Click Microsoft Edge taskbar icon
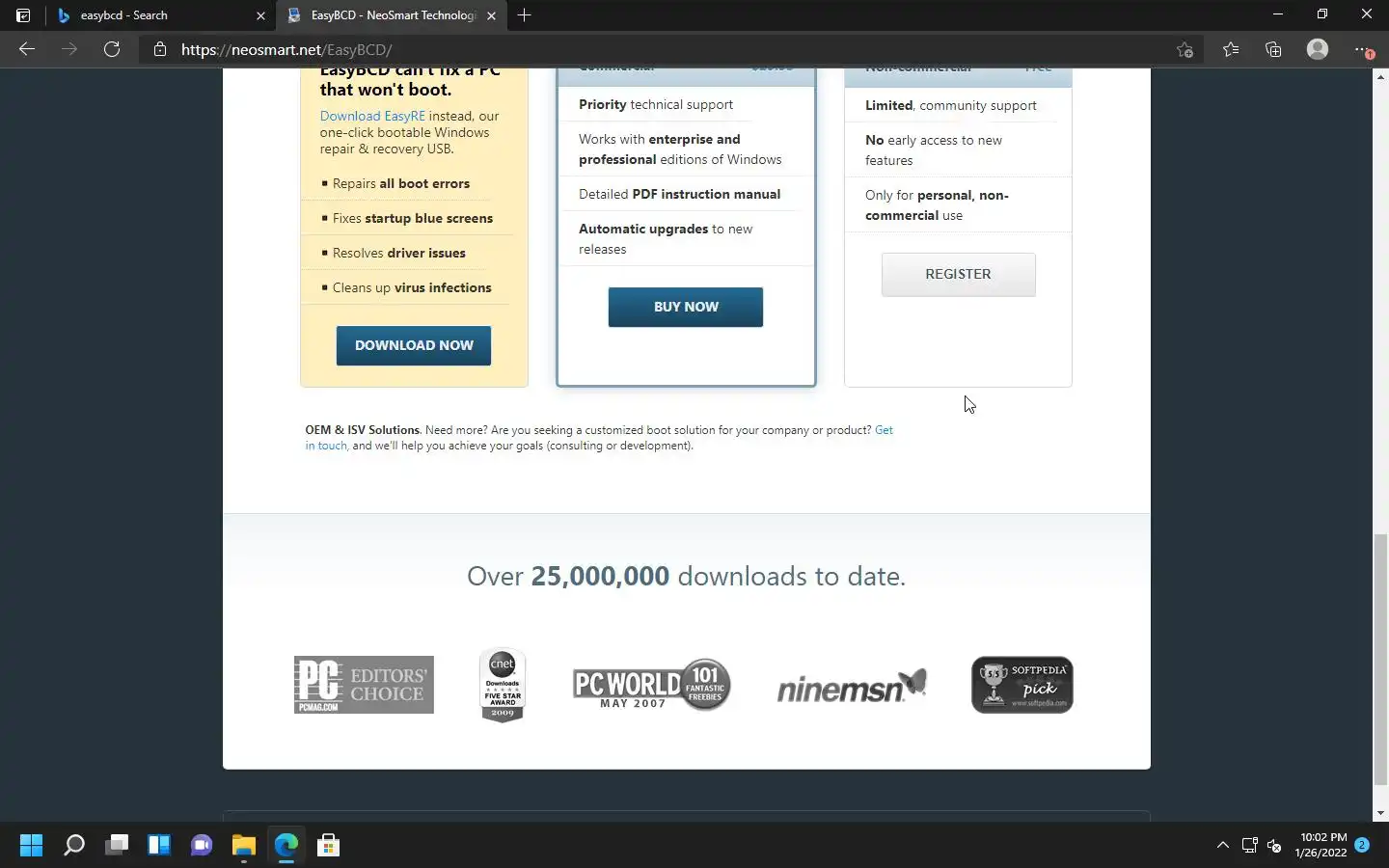This screenshot has width=1389, height=868. point(286,846)
